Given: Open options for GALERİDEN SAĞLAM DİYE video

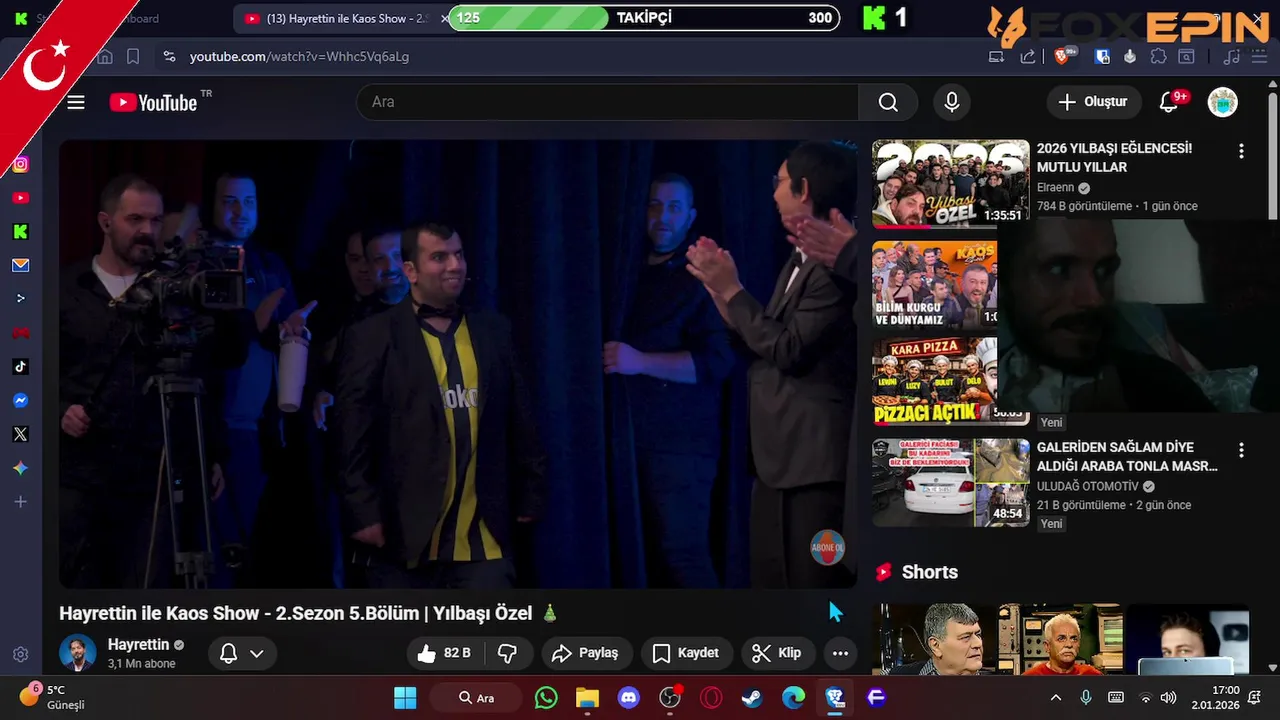Looking at the screenshot, I should tap(1241, 450).
